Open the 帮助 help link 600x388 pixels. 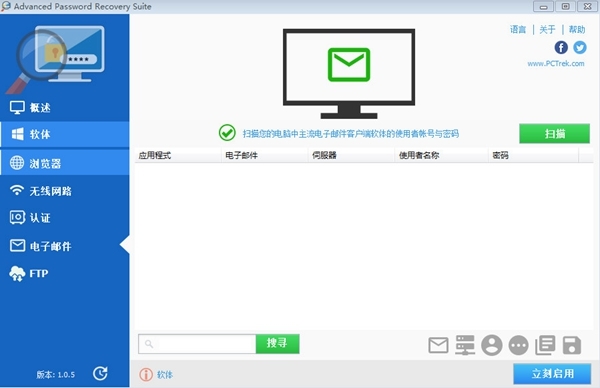coord(577,29)
